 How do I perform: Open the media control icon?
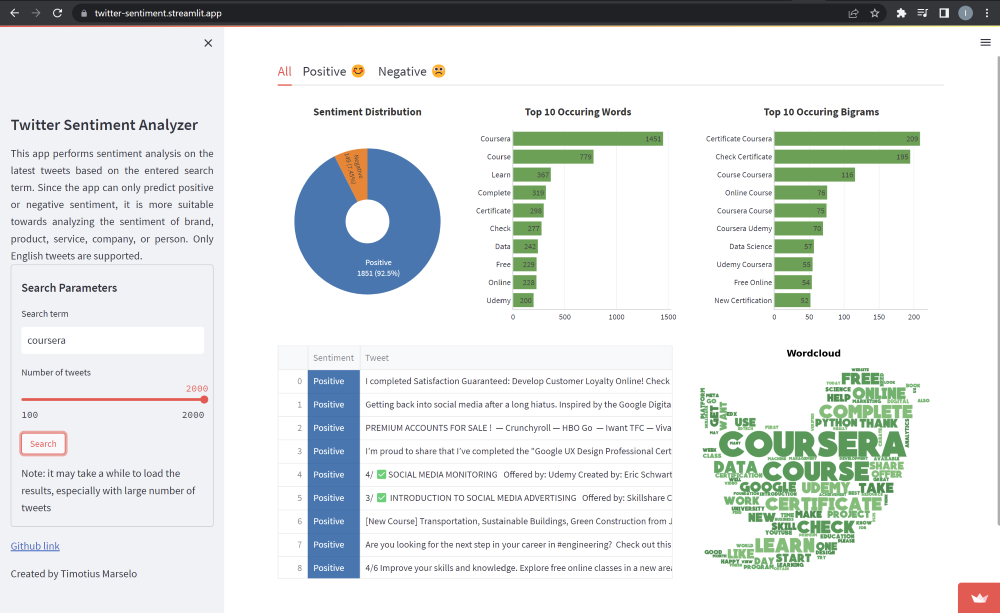922,13
